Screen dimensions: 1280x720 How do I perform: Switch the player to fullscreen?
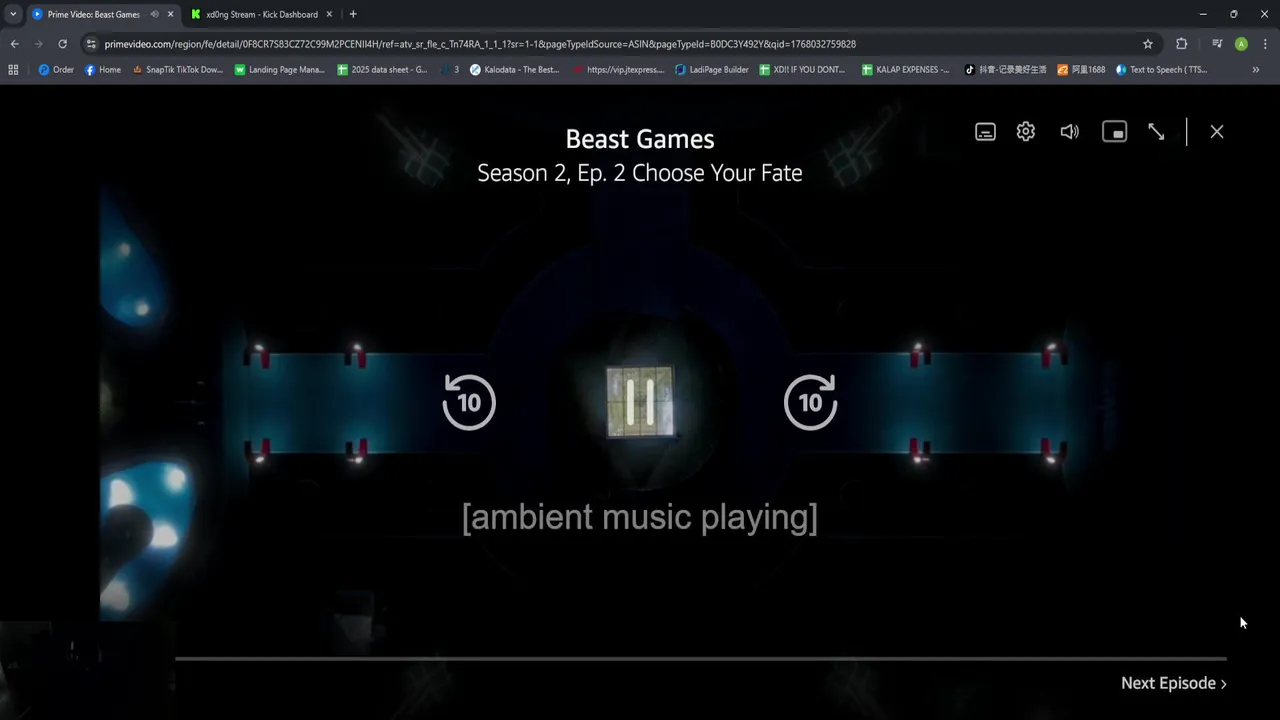pos(1156,132)
